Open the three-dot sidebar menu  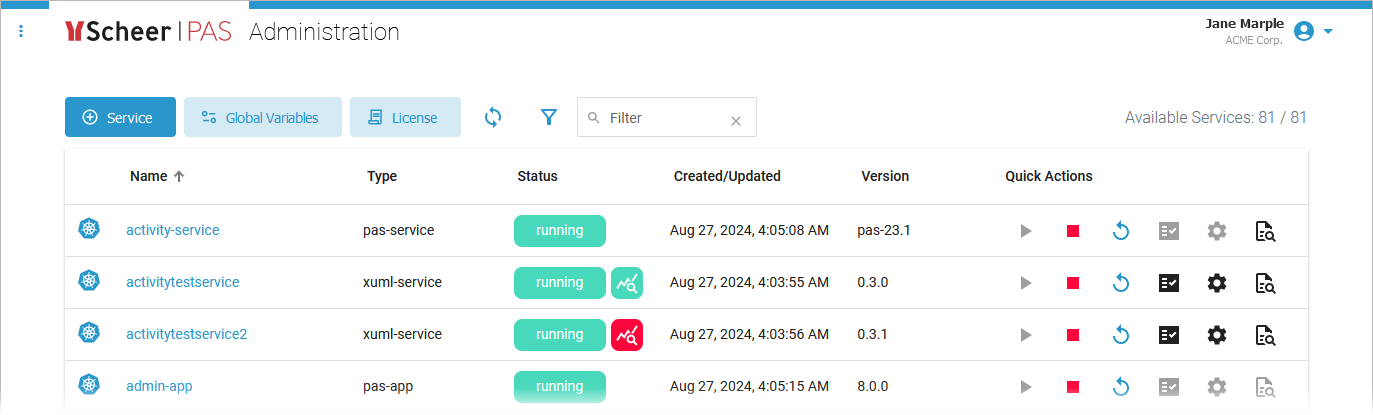(x=21, y=32)
